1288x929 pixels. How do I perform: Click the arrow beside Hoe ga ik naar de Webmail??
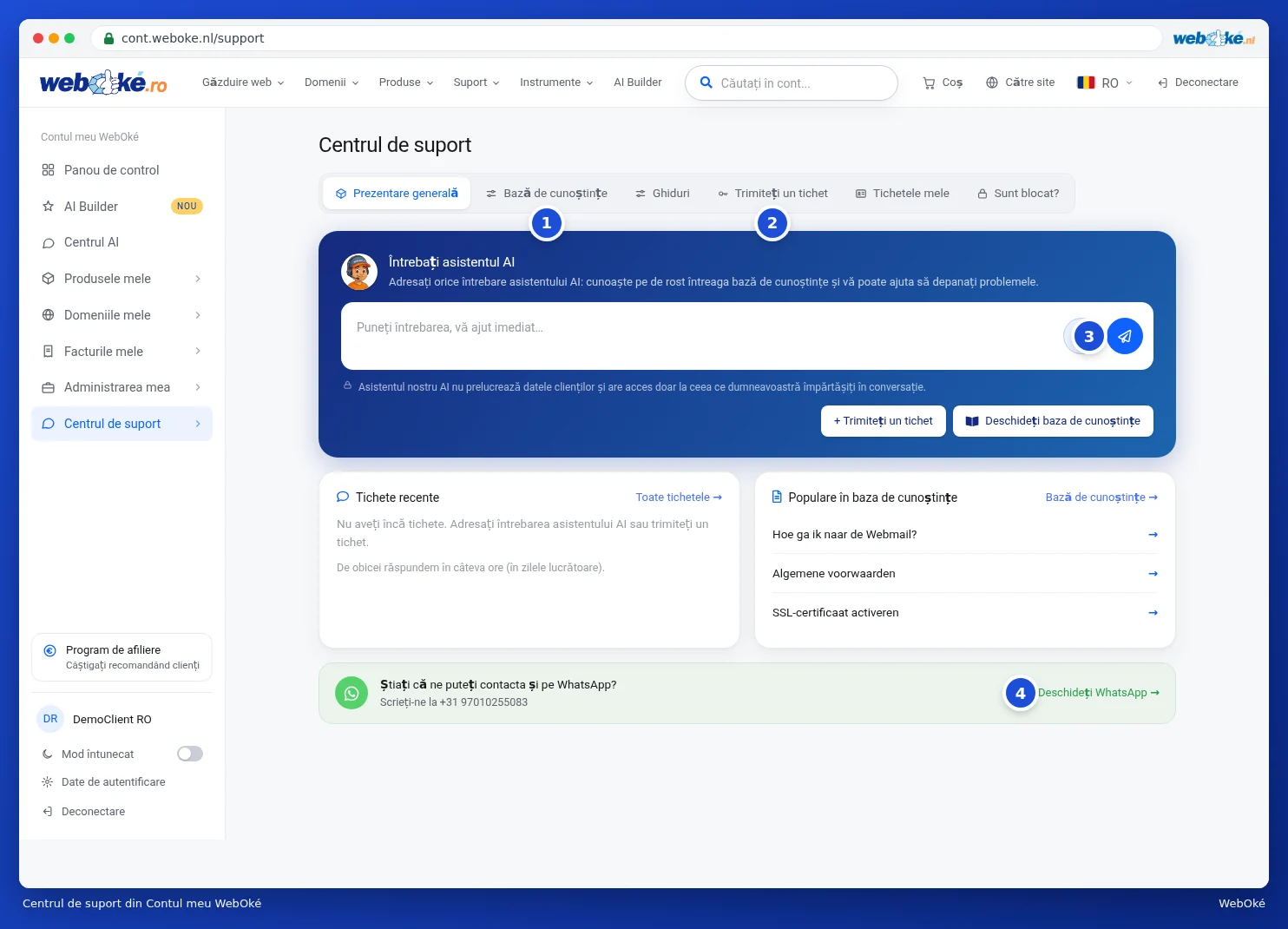click(x=1153, y=535)
